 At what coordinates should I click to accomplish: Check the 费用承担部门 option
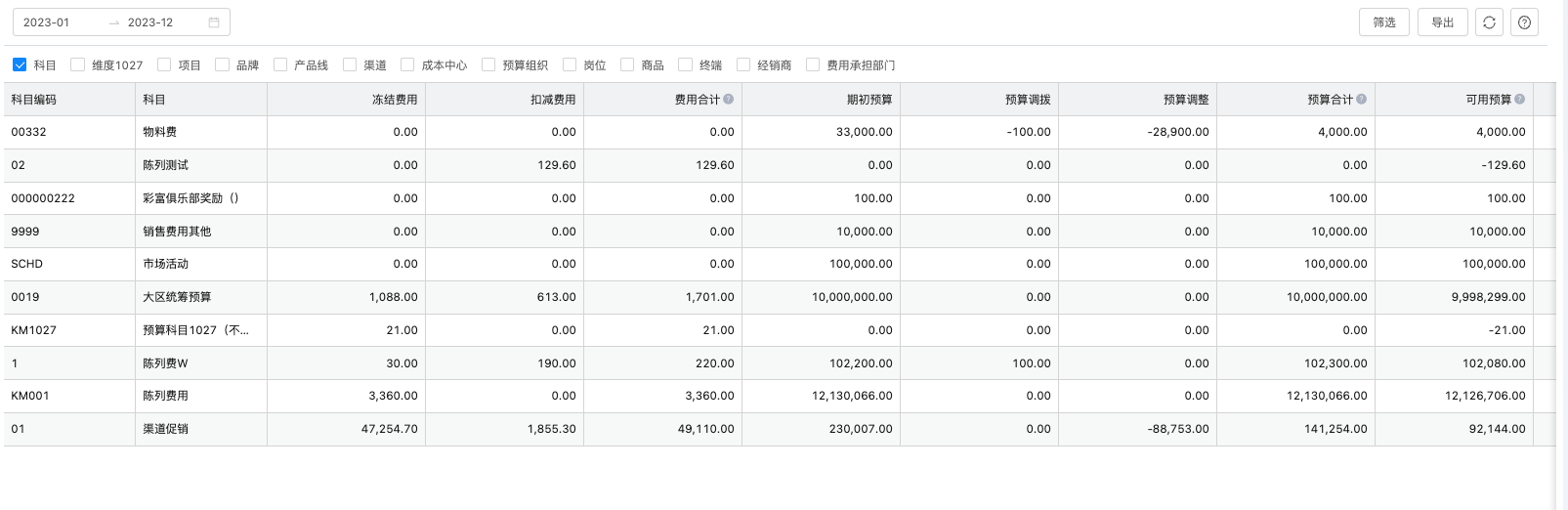(813, 64)
